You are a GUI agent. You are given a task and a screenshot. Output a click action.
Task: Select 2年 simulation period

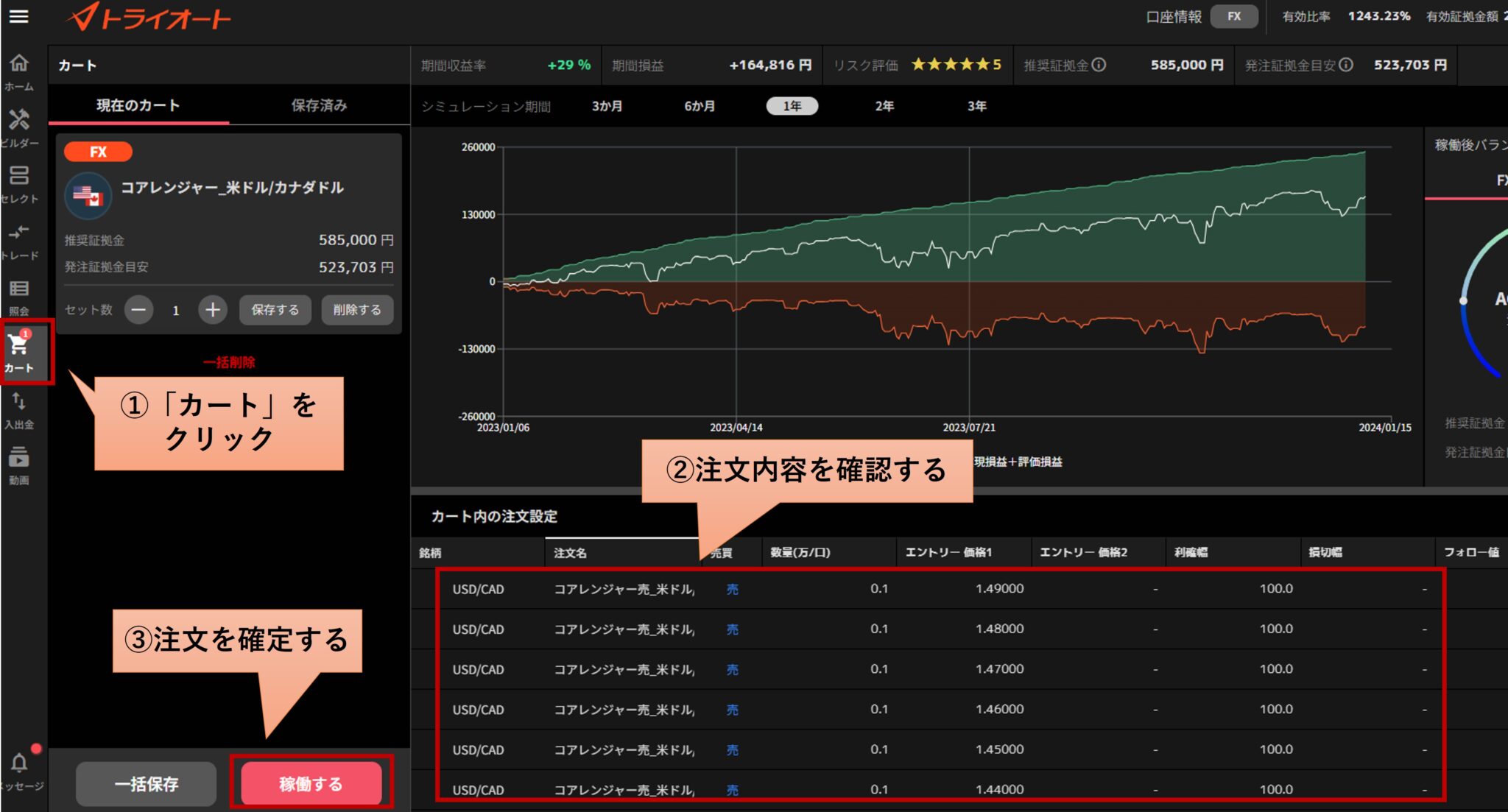click(x=884, y=106)
